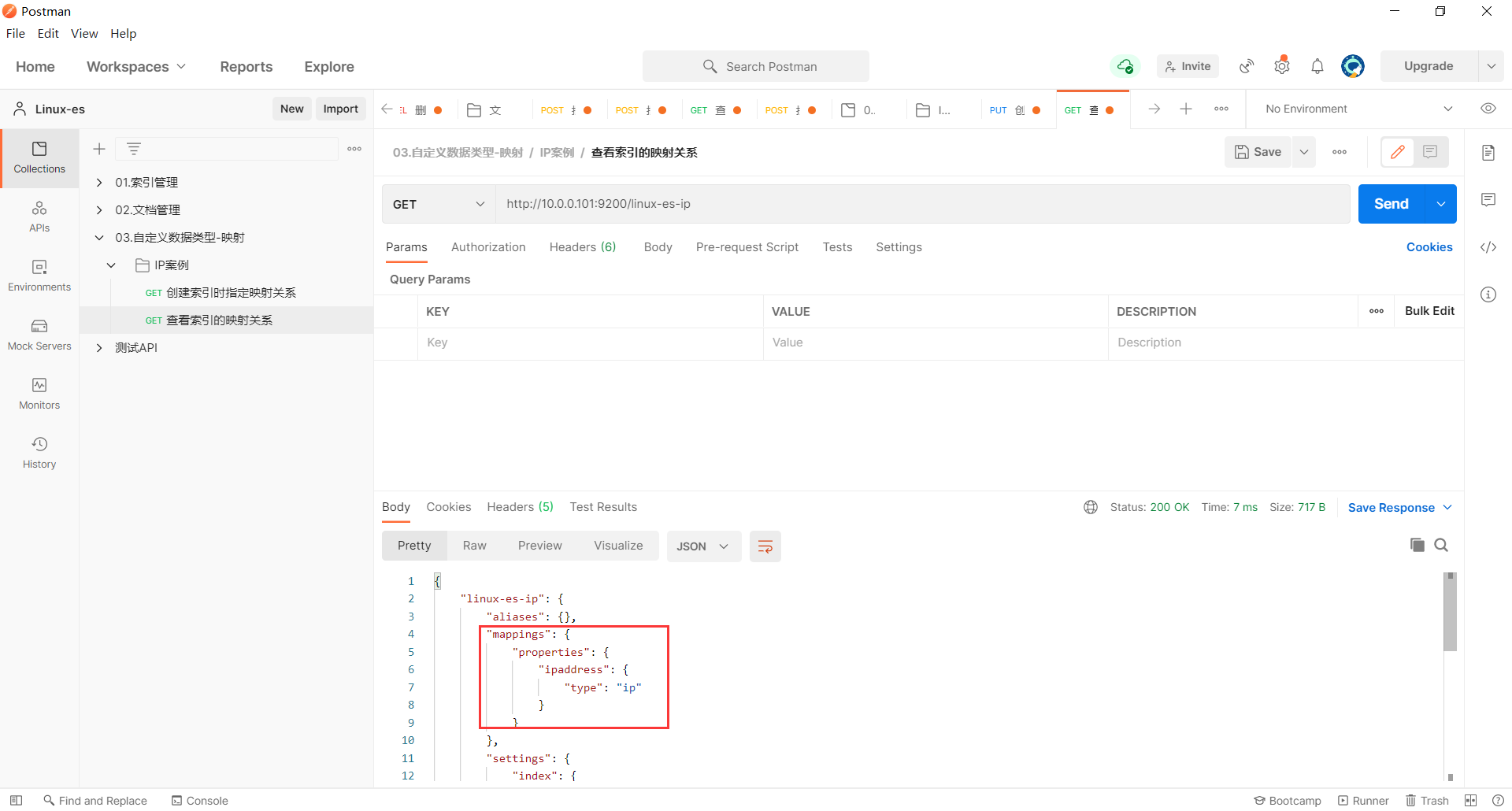Toggle line wrap in response body
This screenshot has width=1512, height=811.
coord(765,546)
